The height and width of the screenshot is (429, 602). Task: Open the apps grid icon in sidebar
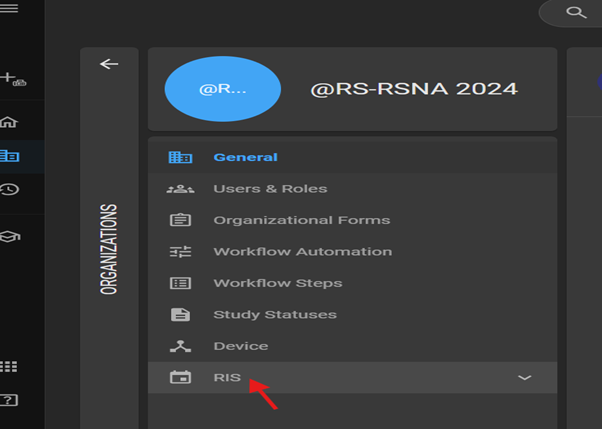tap(9, 367)
